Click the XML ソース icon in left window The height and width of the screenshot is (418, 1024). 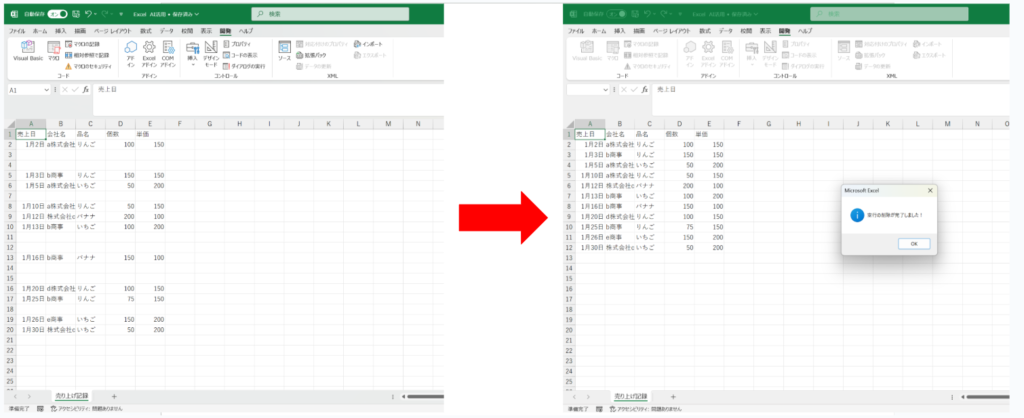click(284, 52)
